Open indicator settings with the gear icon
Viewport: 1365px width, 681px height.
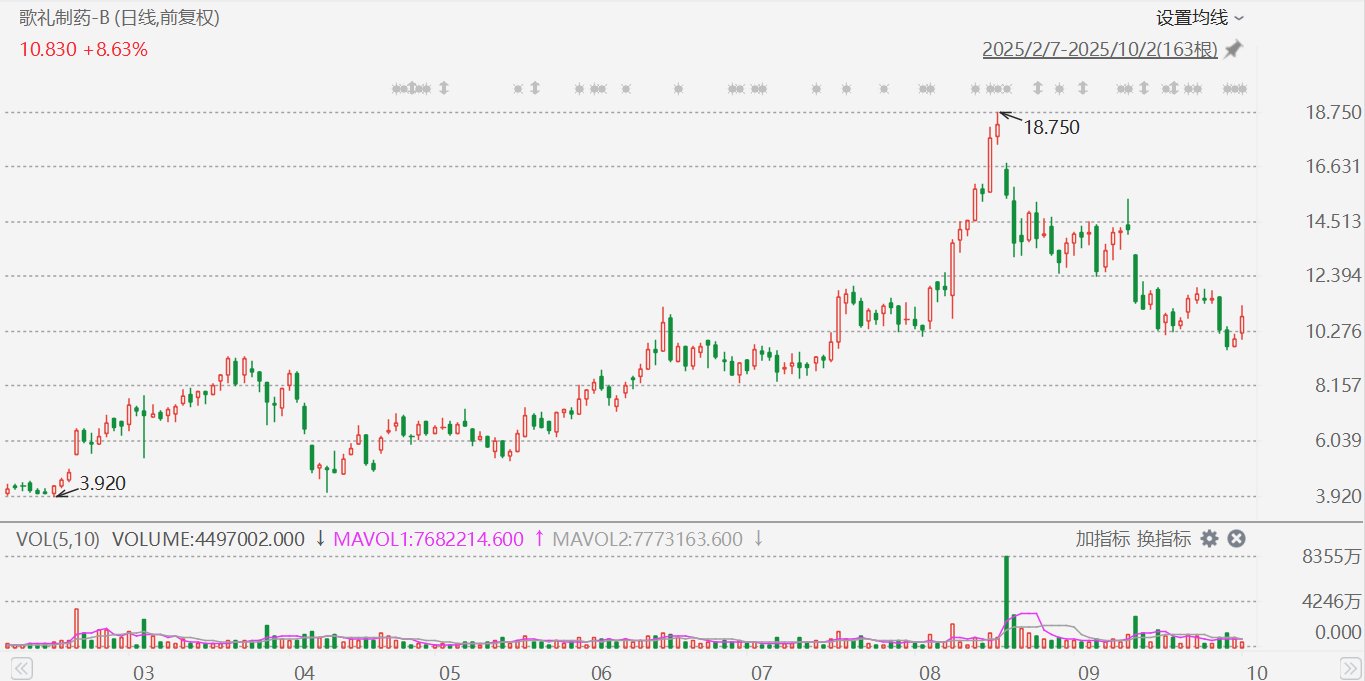1209,539
